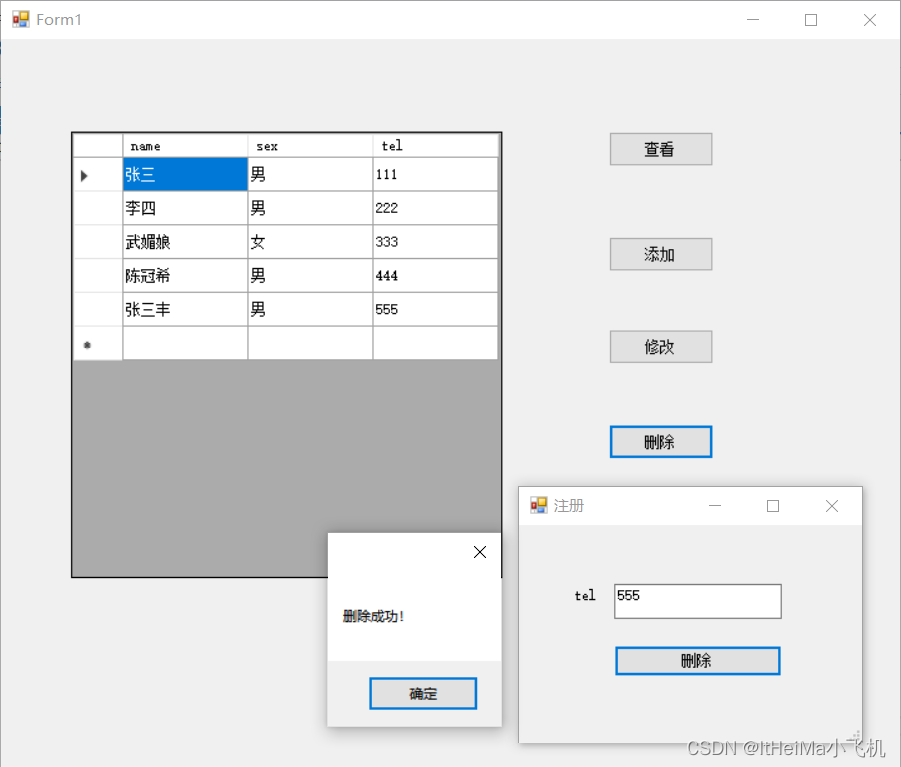Select the tel cell 222
The width and height of the screenshot is (901, 767).
pos(436,208)
